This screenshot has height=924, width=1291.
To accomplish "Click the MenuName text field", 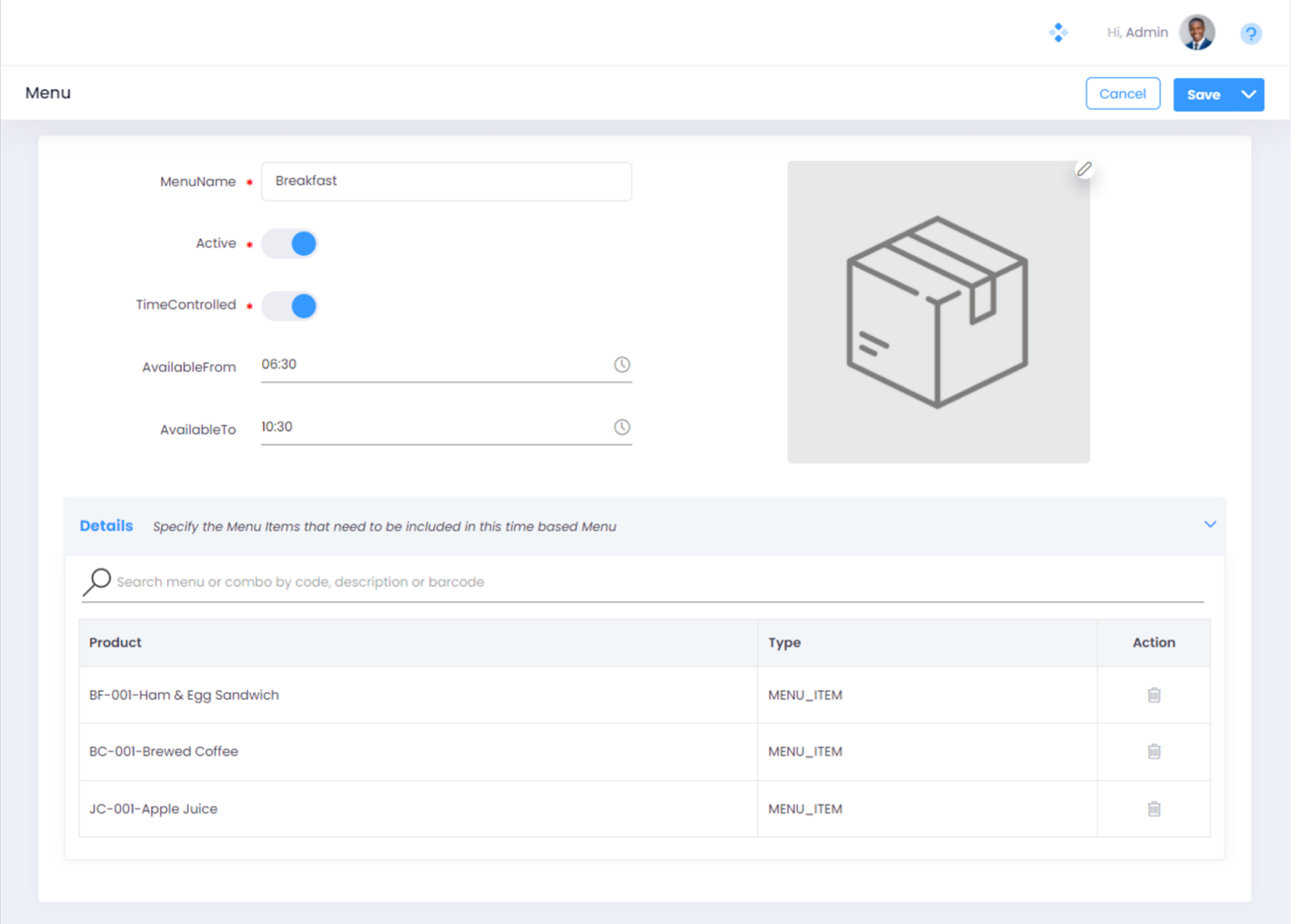I will (446, 182).
